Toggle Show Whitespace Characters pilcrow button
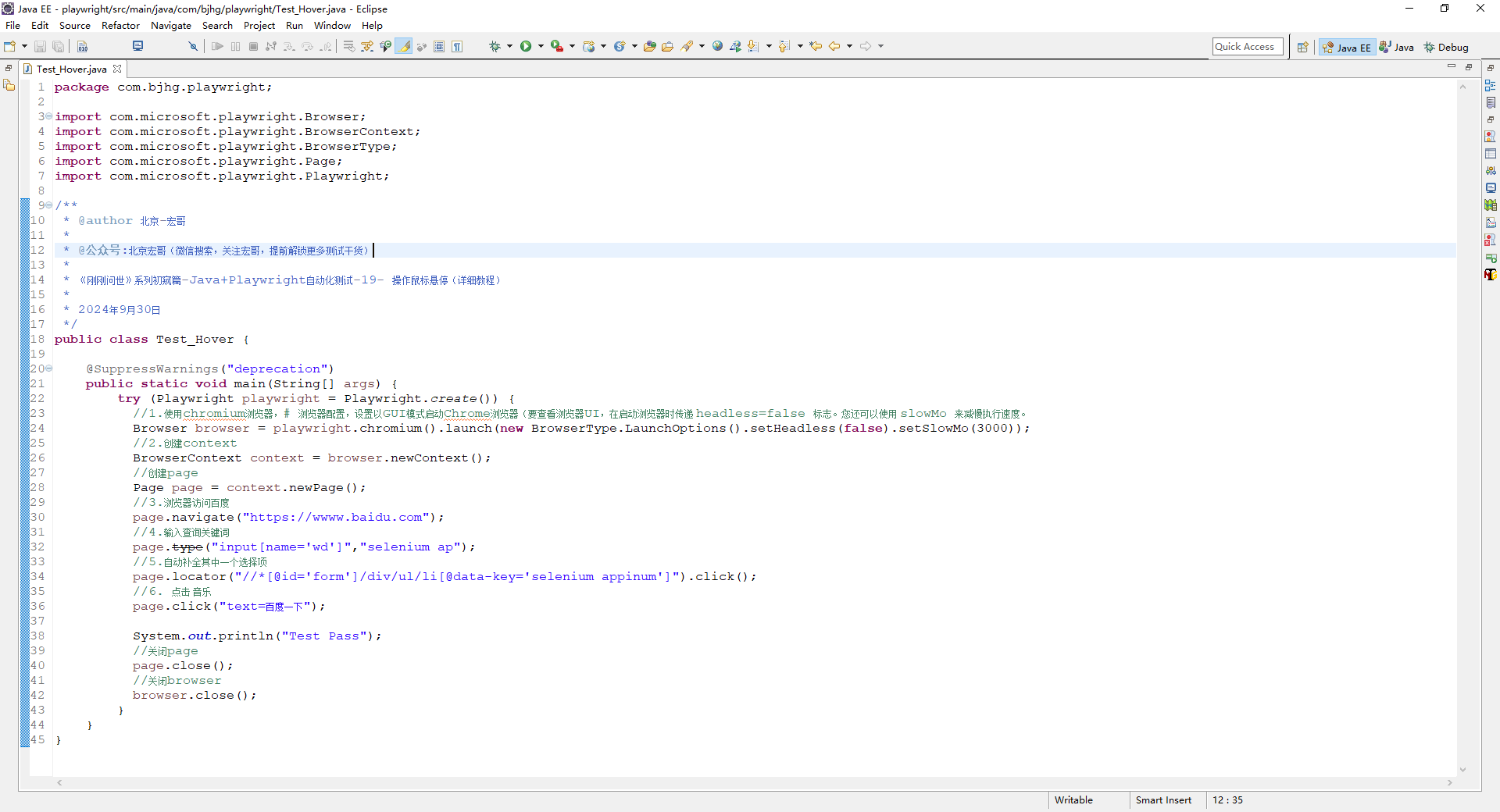 pos(457,47)
